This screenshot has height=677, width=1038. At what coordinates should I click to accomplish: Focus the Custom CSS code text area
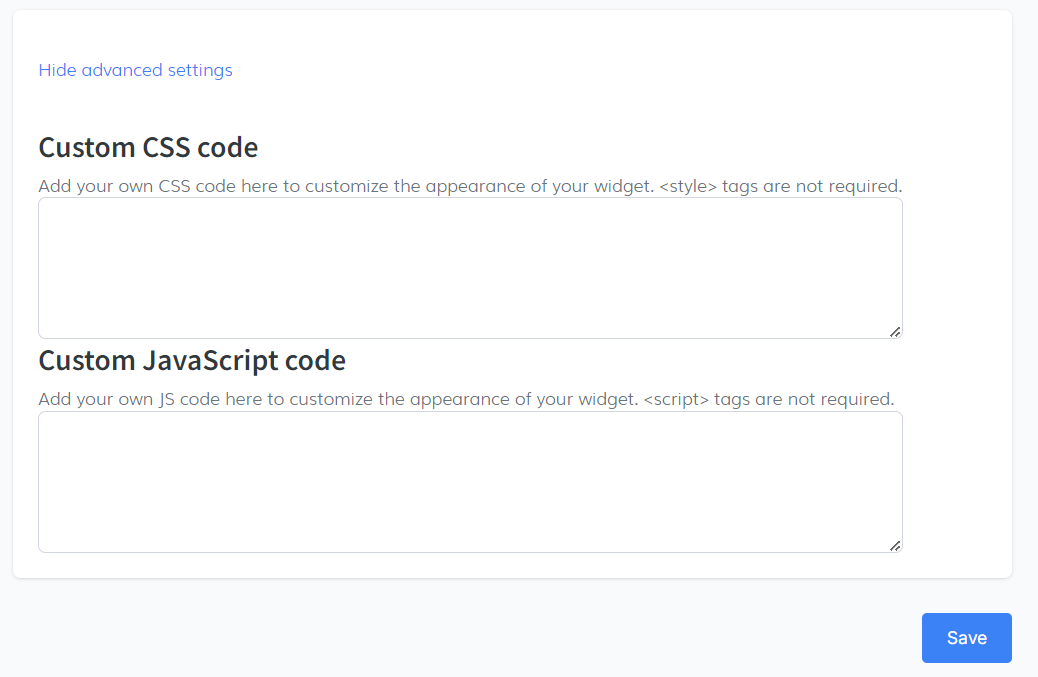(470, 267)
